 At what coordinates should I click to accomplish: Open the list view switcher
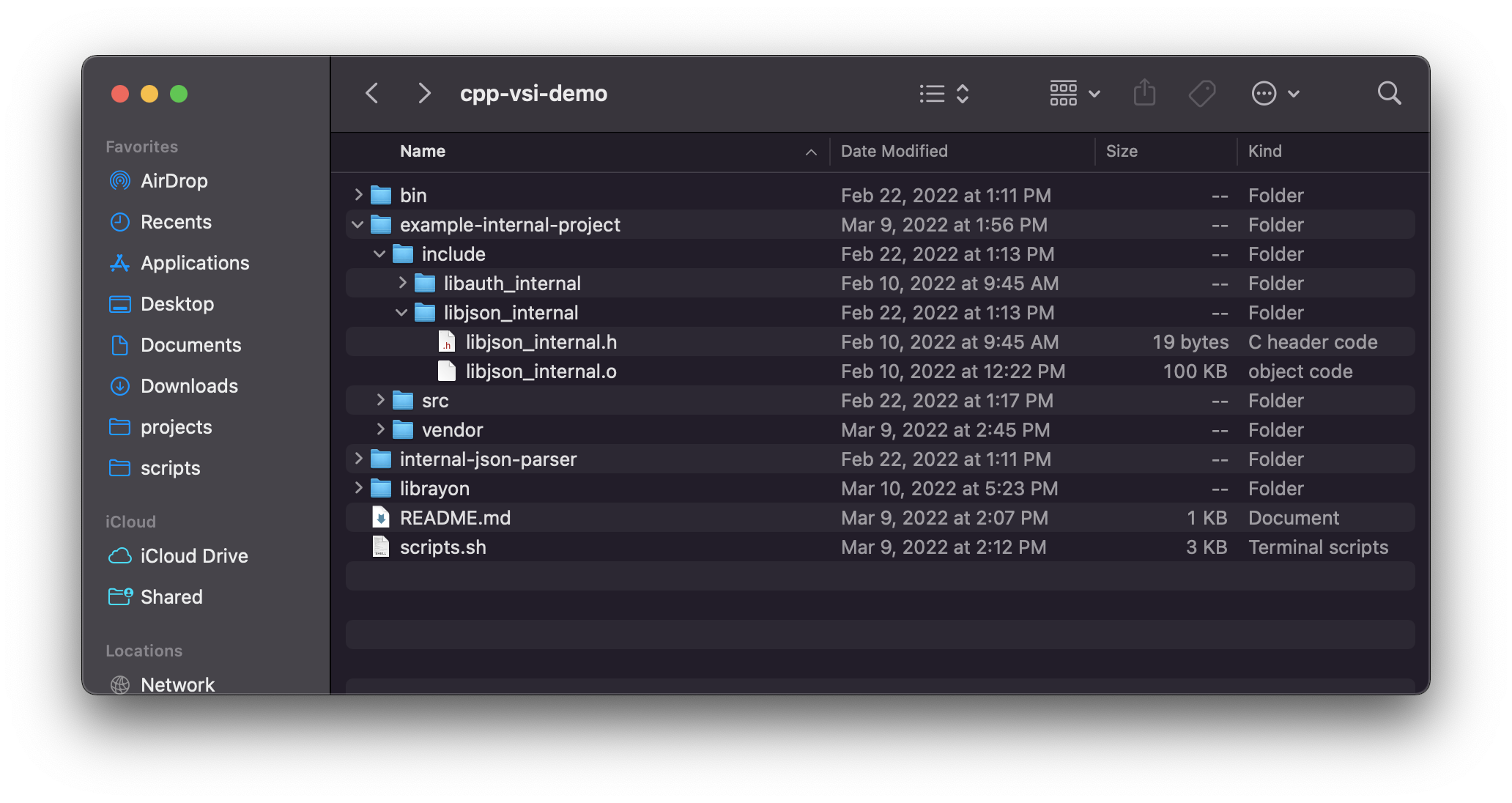click(x=944, y=94)
